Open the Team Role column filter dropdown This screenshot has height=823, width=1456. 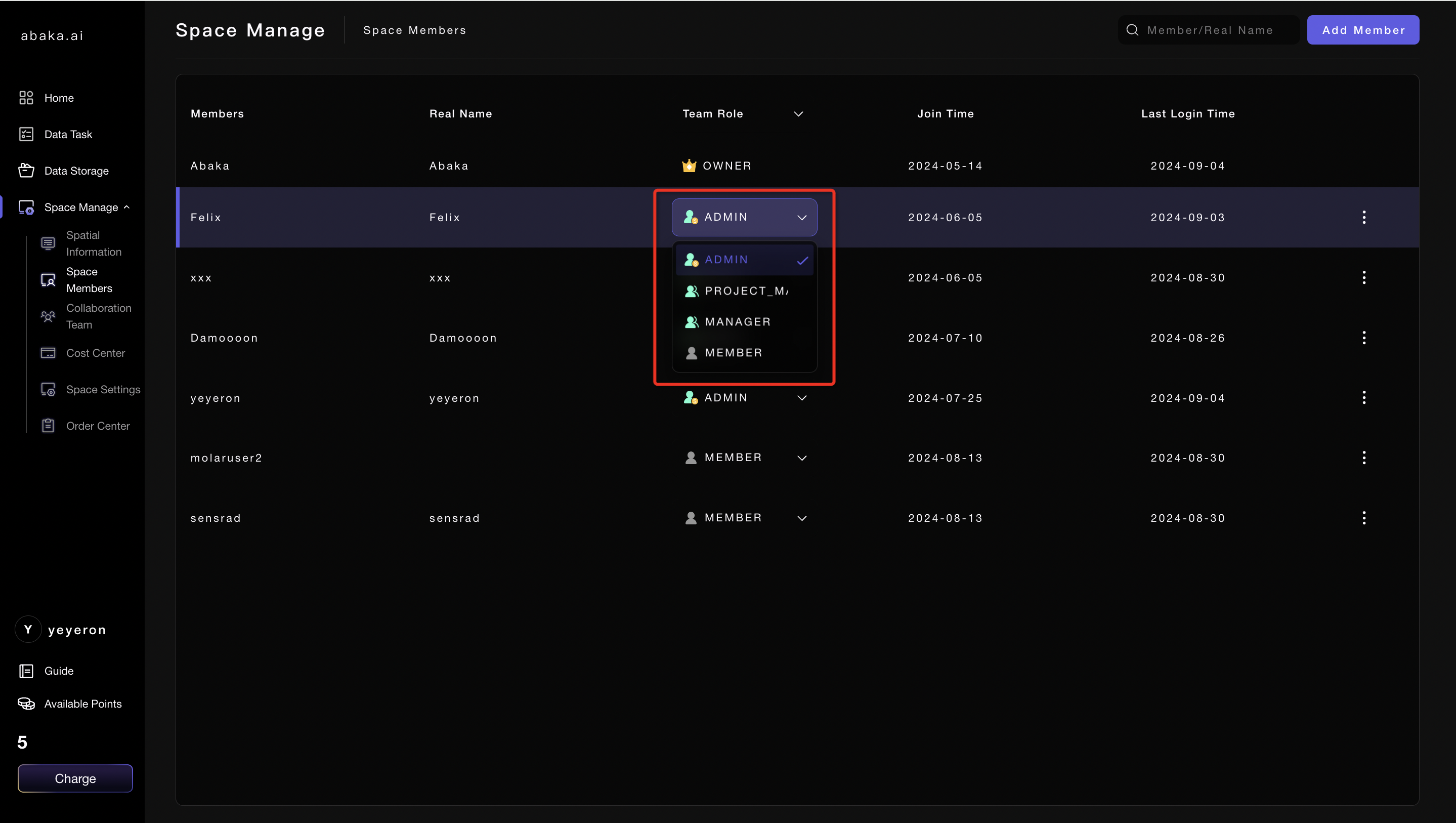point(798,114)
